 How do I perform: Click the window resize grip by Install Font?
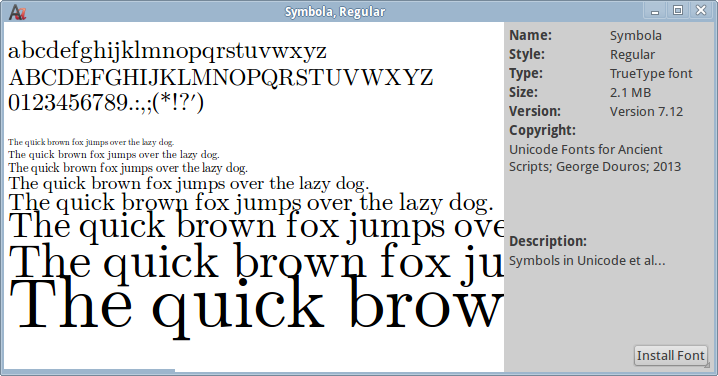click(x=707, y=365)
